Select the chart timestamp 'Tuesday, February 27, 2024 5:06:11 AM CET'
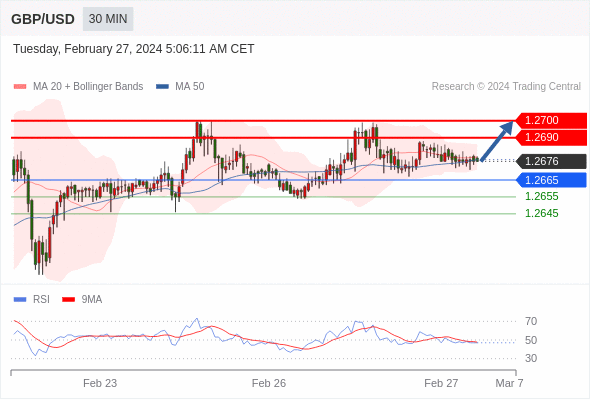 tap(134, 49)
